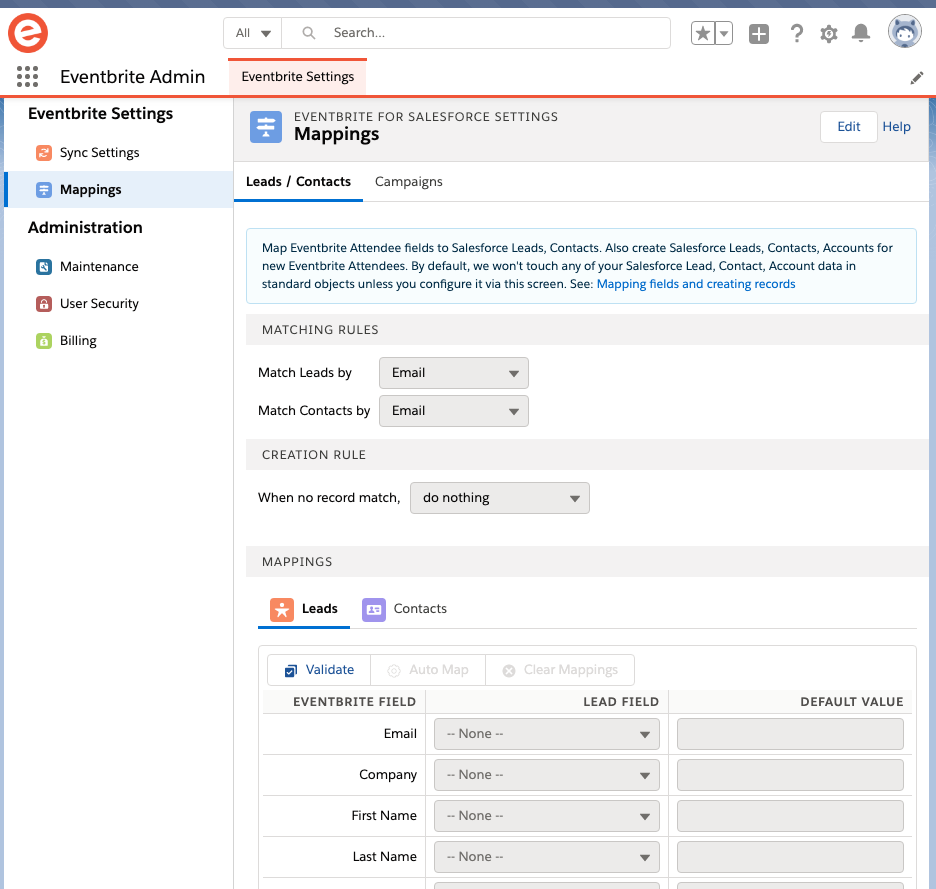Screen dimensions: 936x889
Task: Open the App Launcher grid
Action: coord(27,76)
